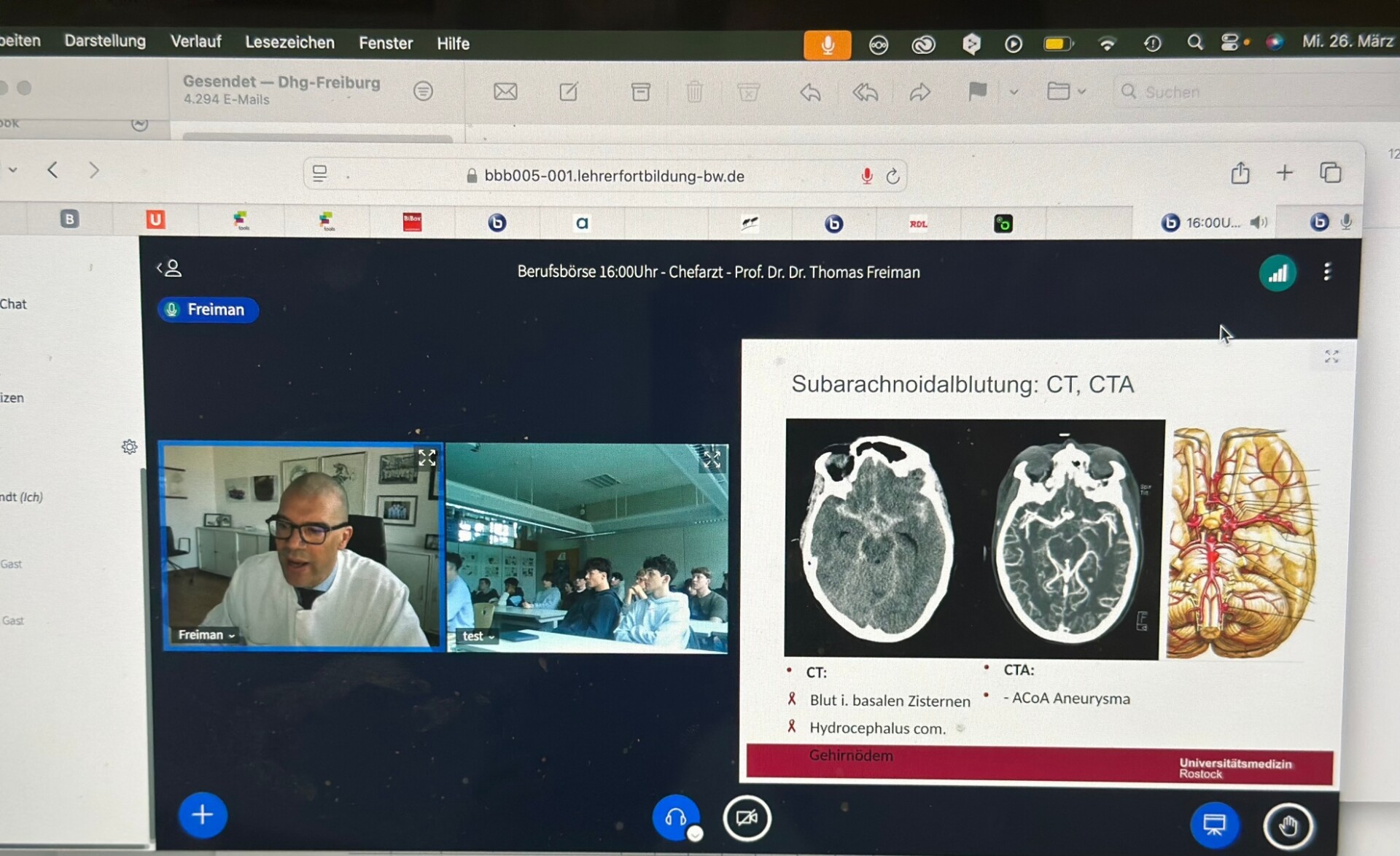Click the Freiman talking indicator button

point(208,310)
